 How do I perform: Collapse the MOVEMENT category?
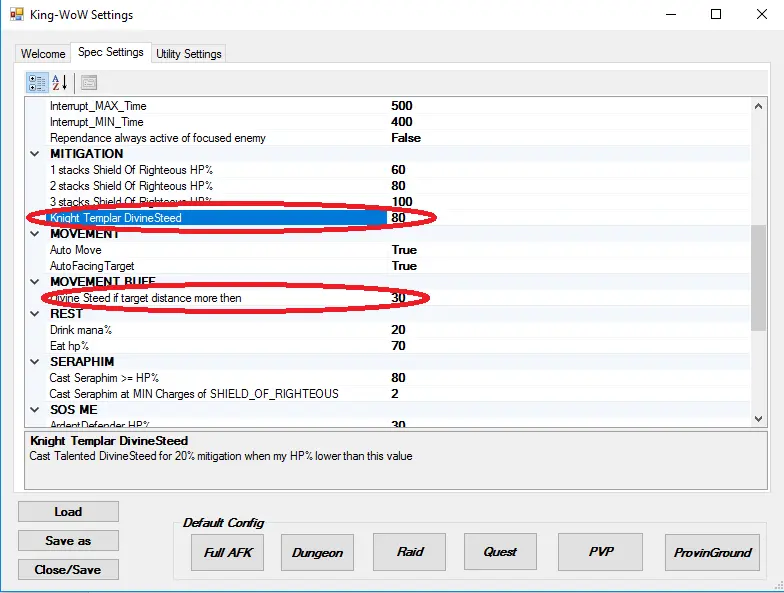[34, 234]
